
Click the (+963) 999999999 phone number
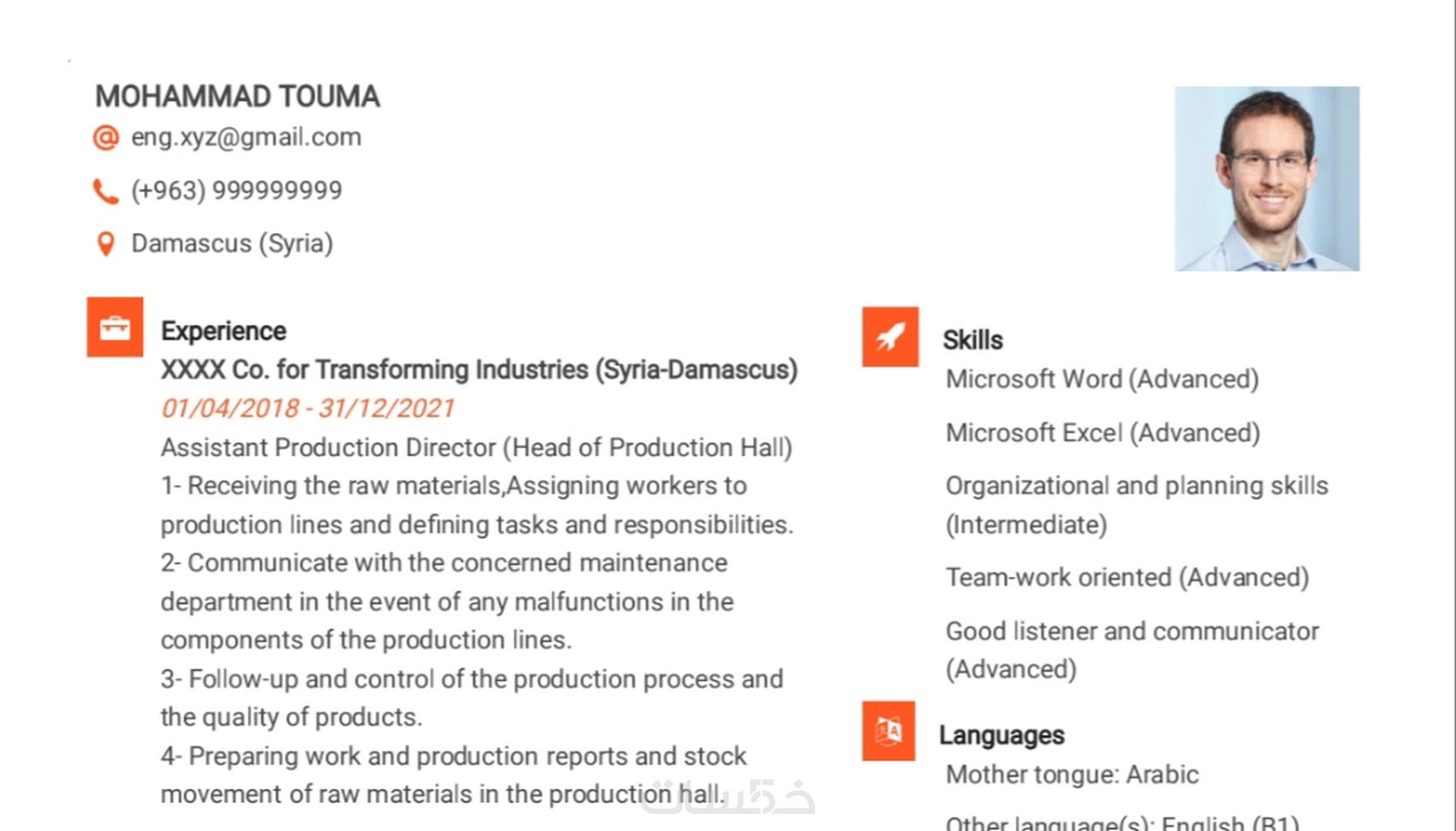pos(236,190)
